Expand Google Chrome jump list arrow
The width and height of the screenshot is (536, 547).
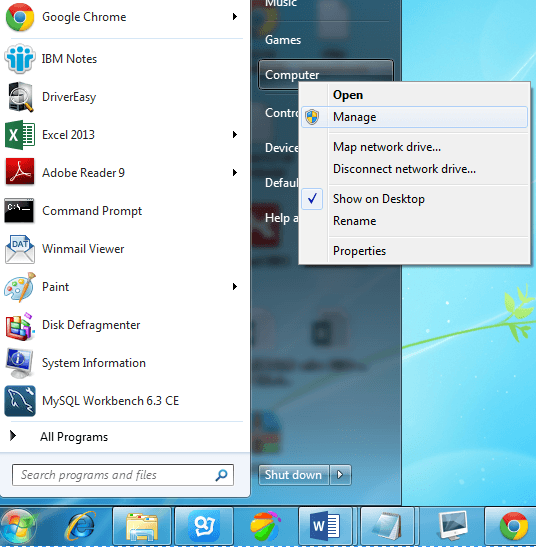[235, 17]
